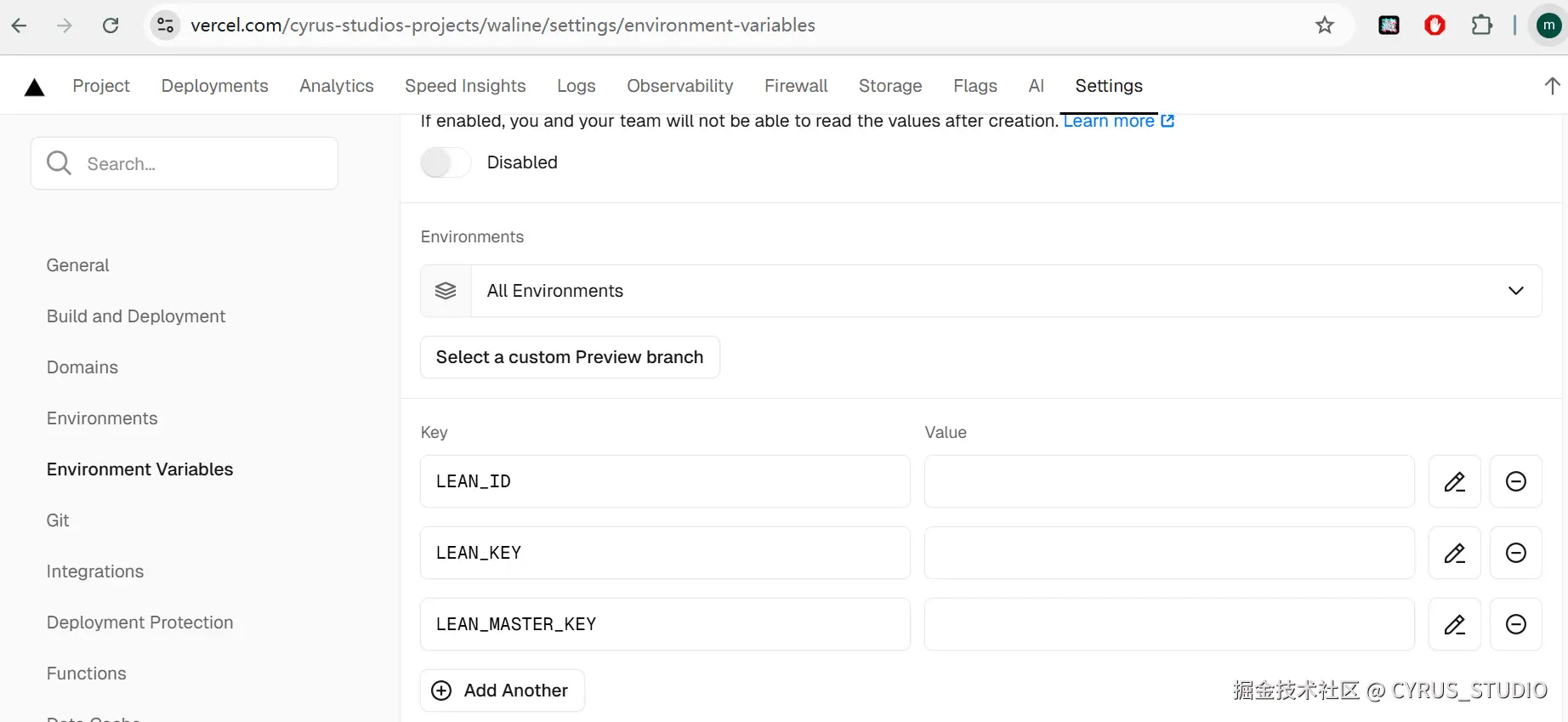This screenshot has height=722, width=1568.
Task: Click the value field for LEAN_KEY
Action: [x=1169, y=553]
